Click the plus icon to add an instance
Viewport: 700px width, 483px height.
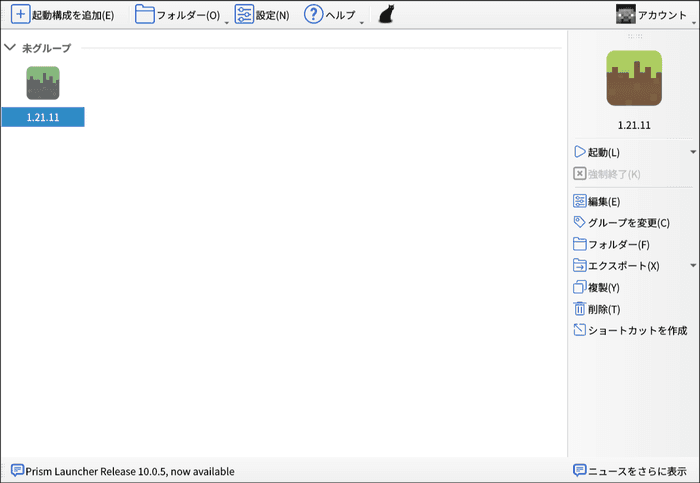click(x=20, y=15)
